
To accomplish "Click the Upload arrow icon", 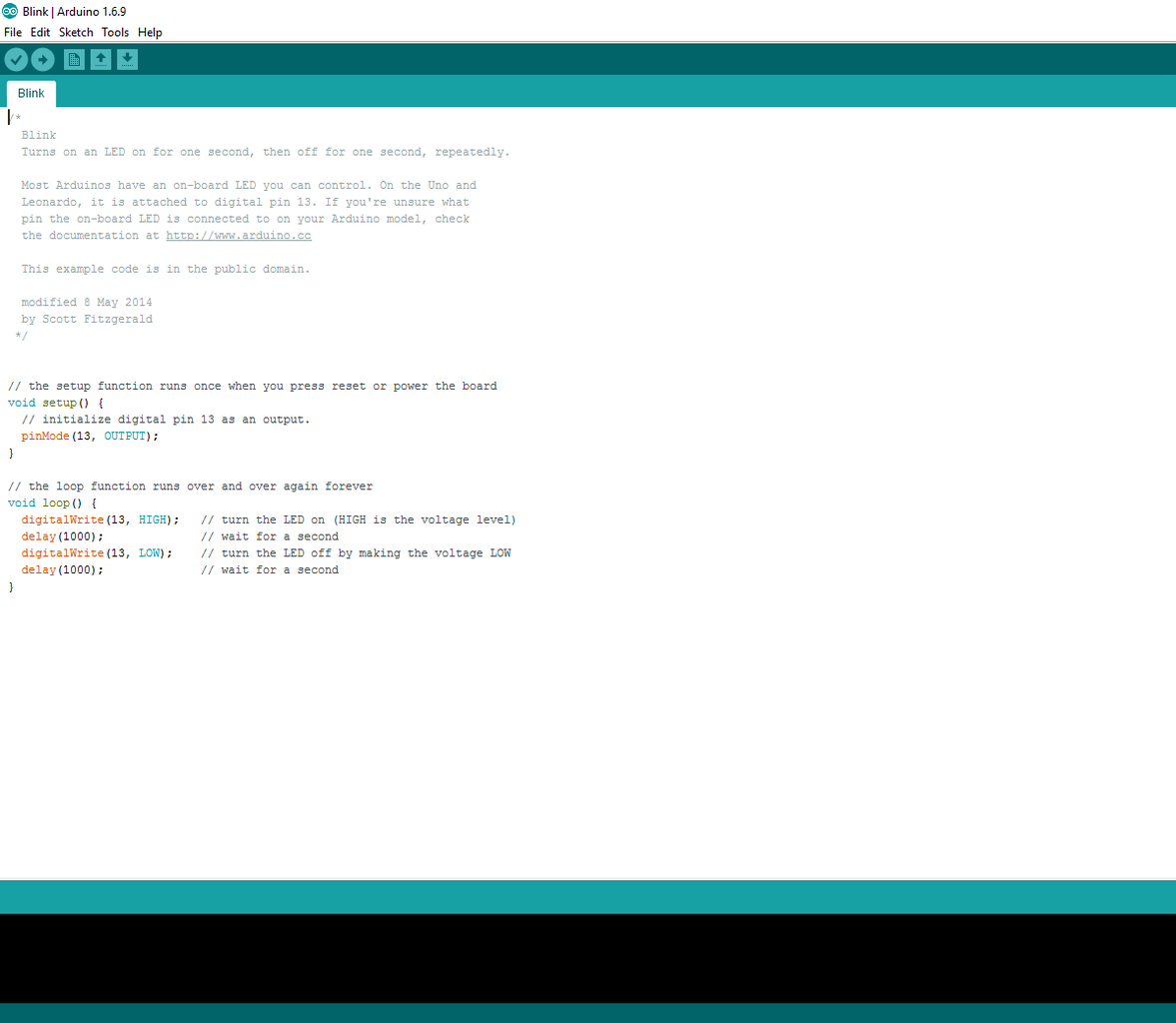I will 42,59.
